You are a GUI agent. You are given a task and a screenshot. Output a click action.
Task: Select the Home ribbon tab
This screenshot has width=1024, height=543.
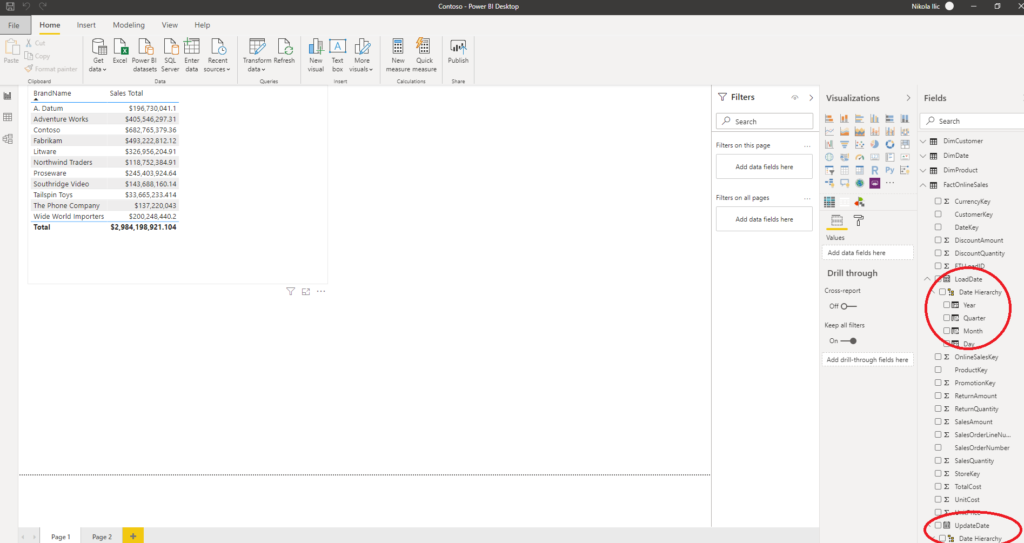tap(50, 25)
